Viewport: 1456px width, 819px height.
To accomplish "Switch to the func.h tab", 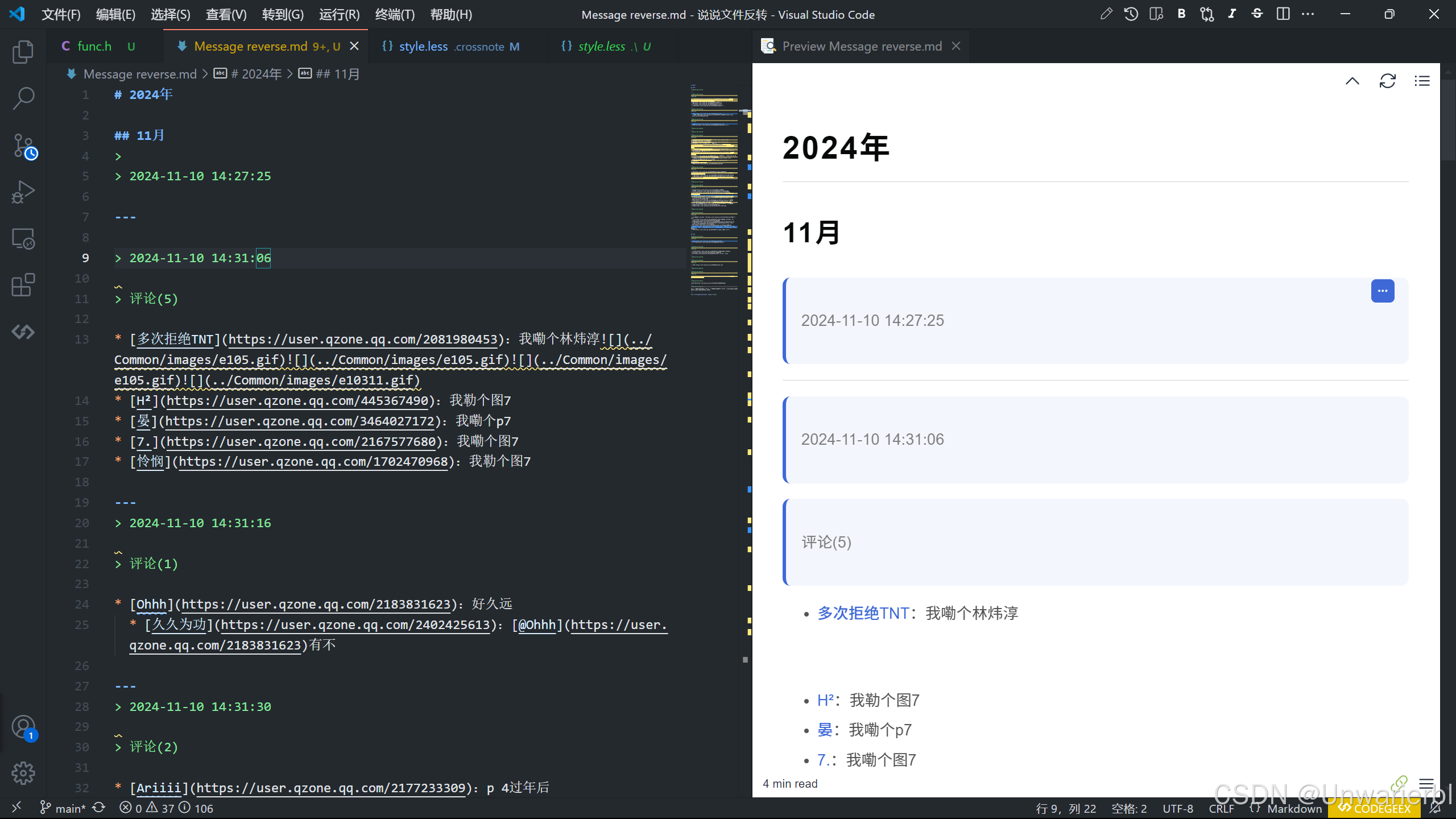I will [94, 46].
